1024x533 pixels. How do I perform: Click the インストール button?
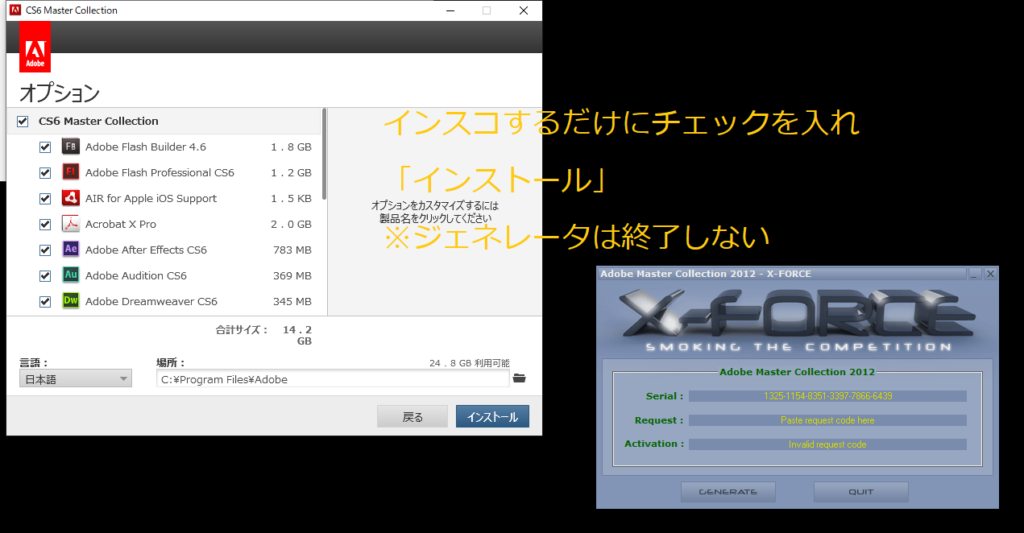492,417
